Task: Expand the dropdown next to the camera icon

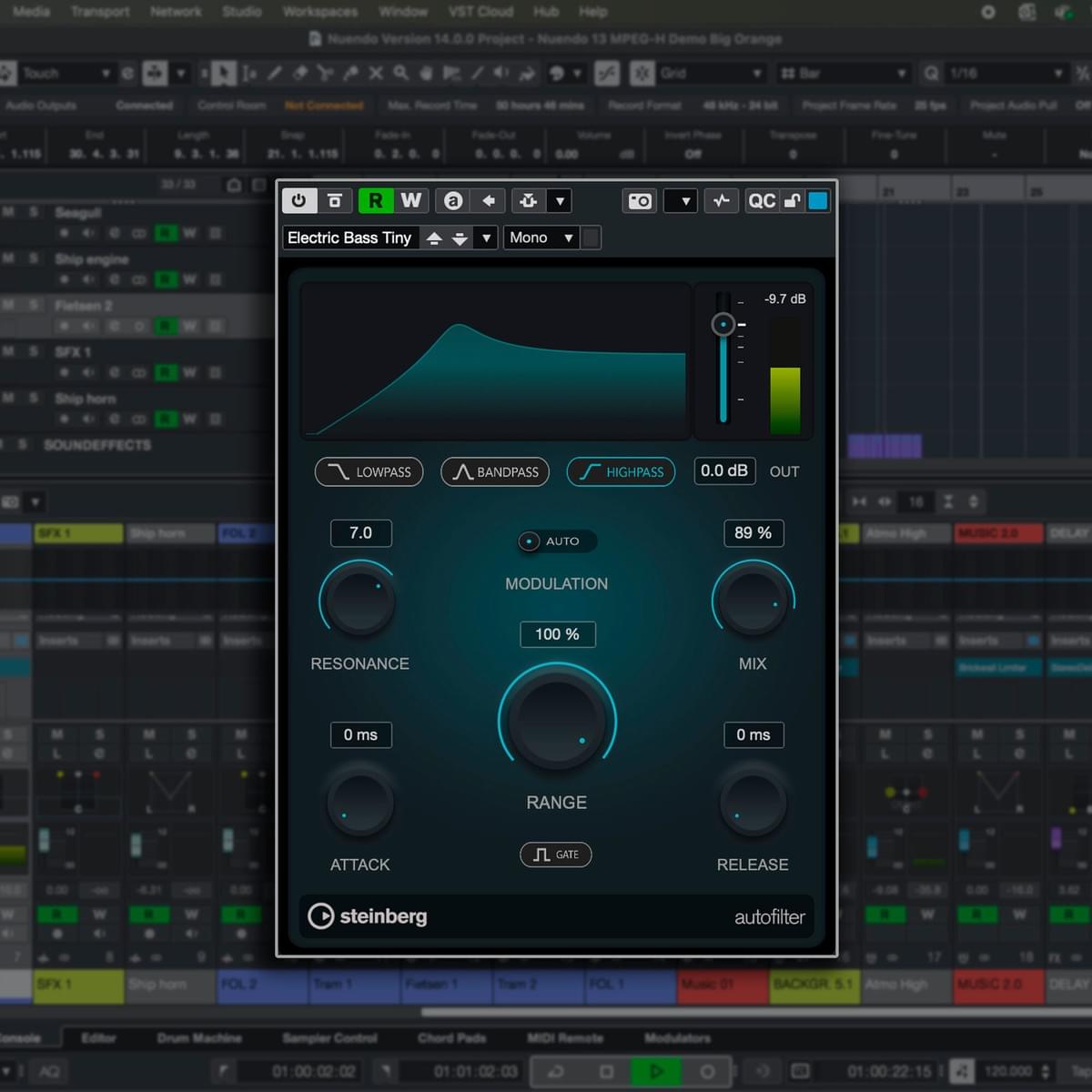Action: click(x=684, y=201)
